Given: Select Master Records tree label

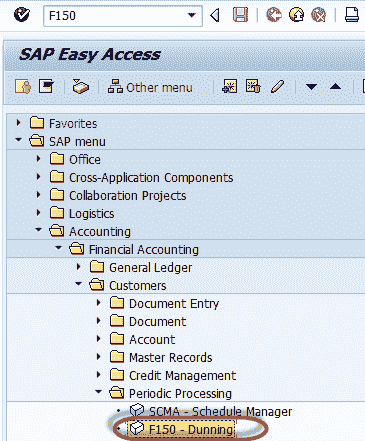Looking at the screenshot, I should [171, 358].
